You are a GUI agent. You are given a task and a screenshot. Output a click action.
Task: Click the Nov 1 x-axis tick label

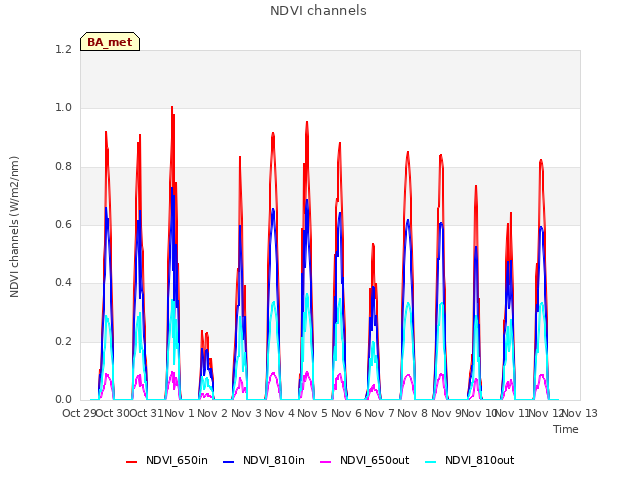click(x=180, y=413)
